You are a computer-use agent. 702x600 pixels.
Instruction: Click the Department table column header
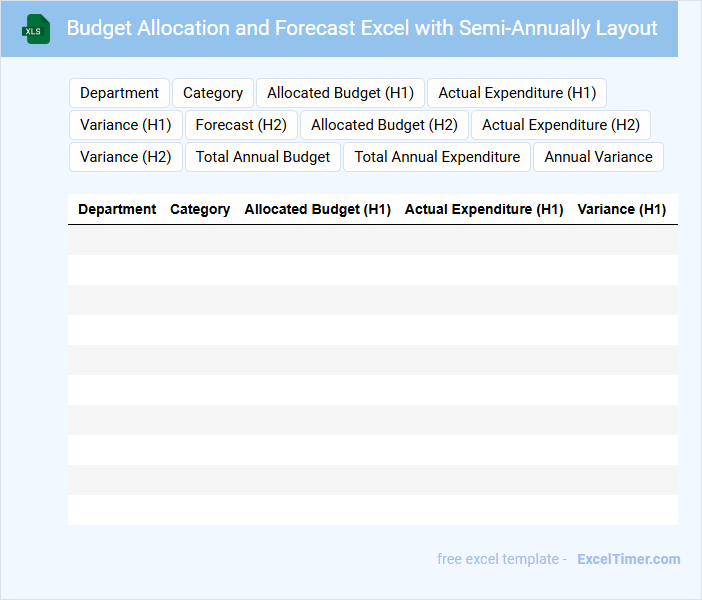coord(117,209)
